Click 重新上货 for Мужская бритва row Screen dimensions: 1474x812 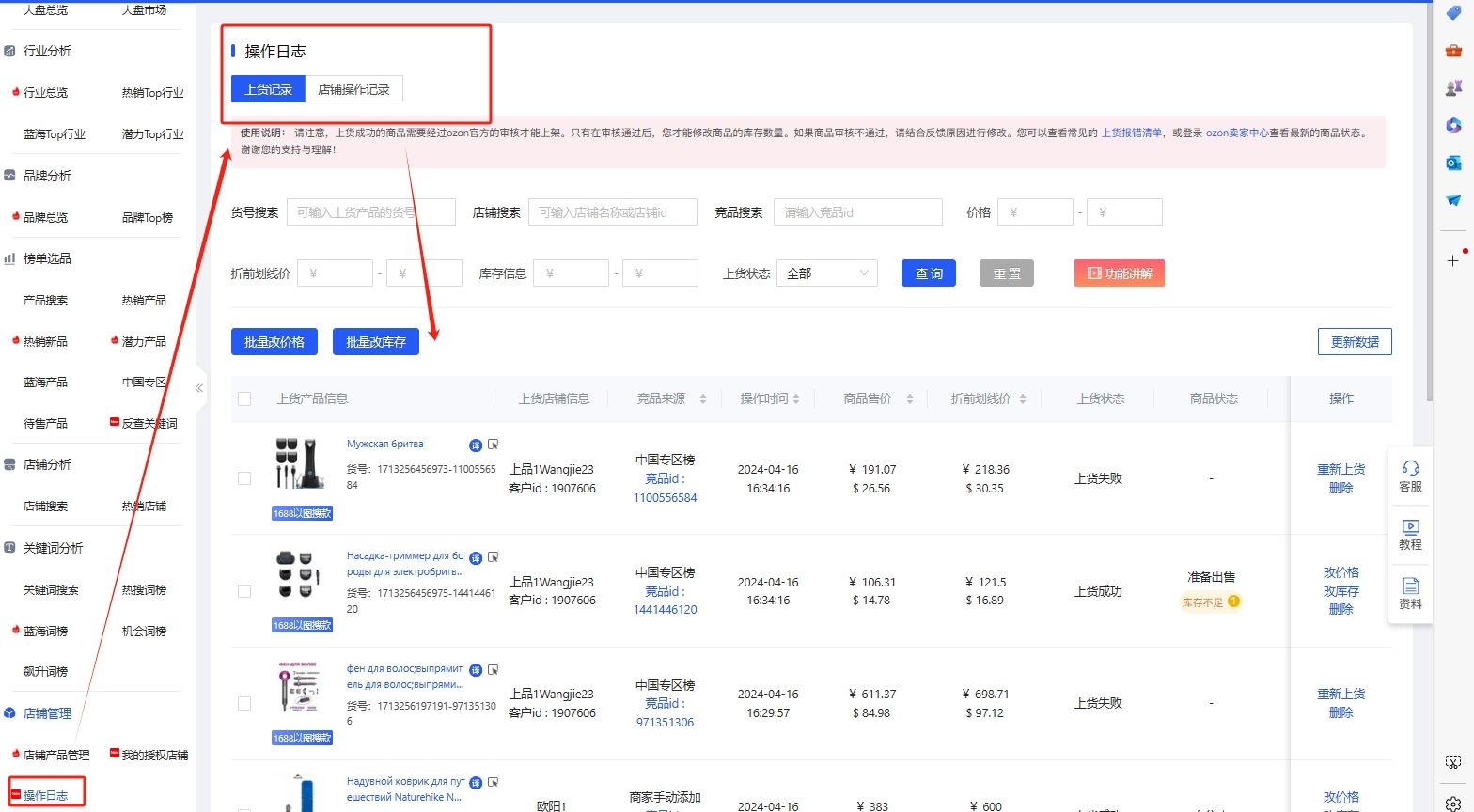click(1341, 469)
